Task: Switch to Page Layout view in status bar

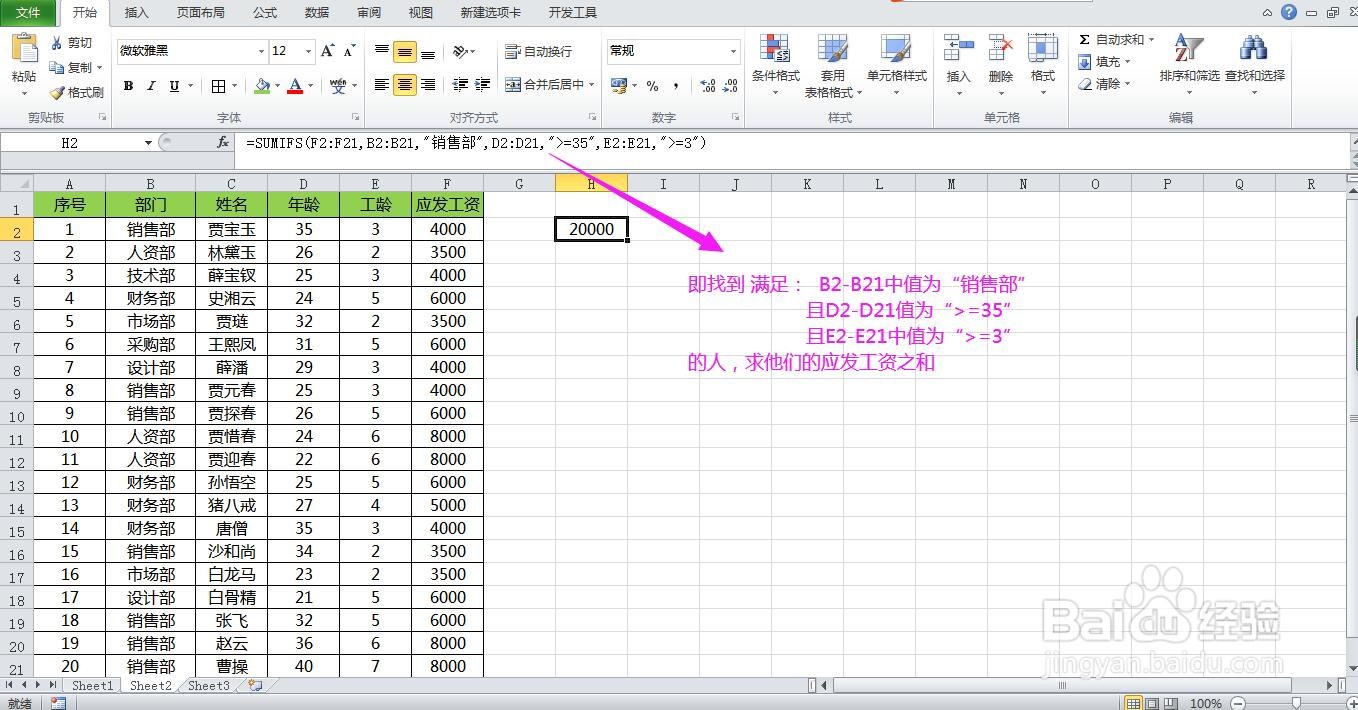Action: (1152, 703)
